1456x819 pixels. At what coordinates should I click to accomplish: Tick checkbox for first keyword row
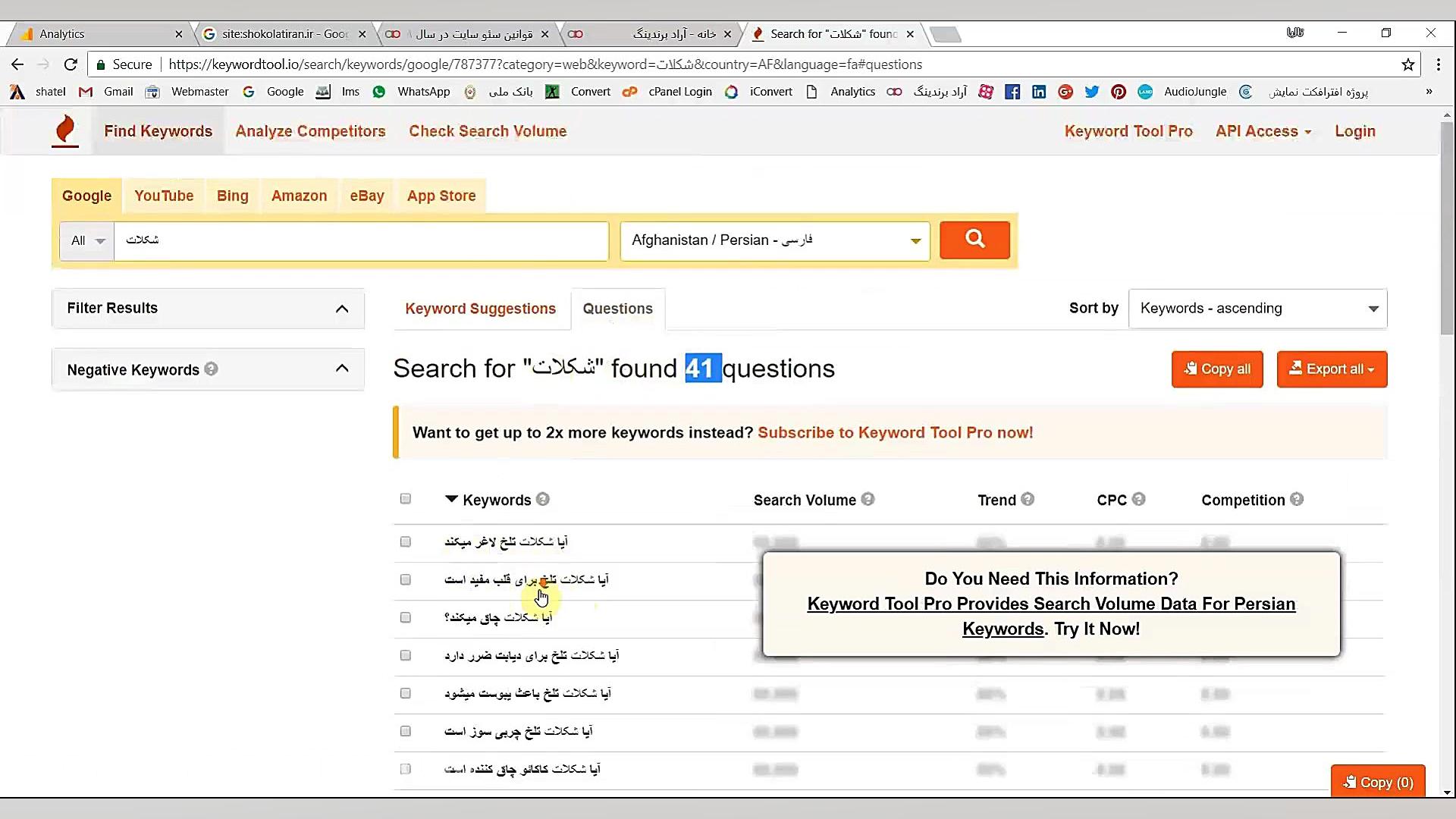click(x=406, y=541)
